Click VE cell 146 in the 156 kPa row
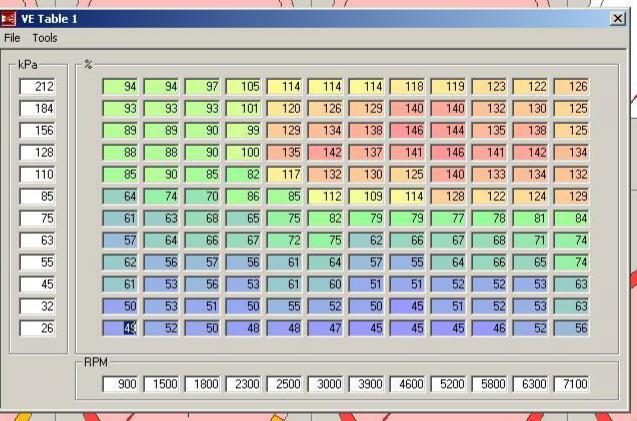This screenshot has height=421, width=637. [x=407, y=130]
